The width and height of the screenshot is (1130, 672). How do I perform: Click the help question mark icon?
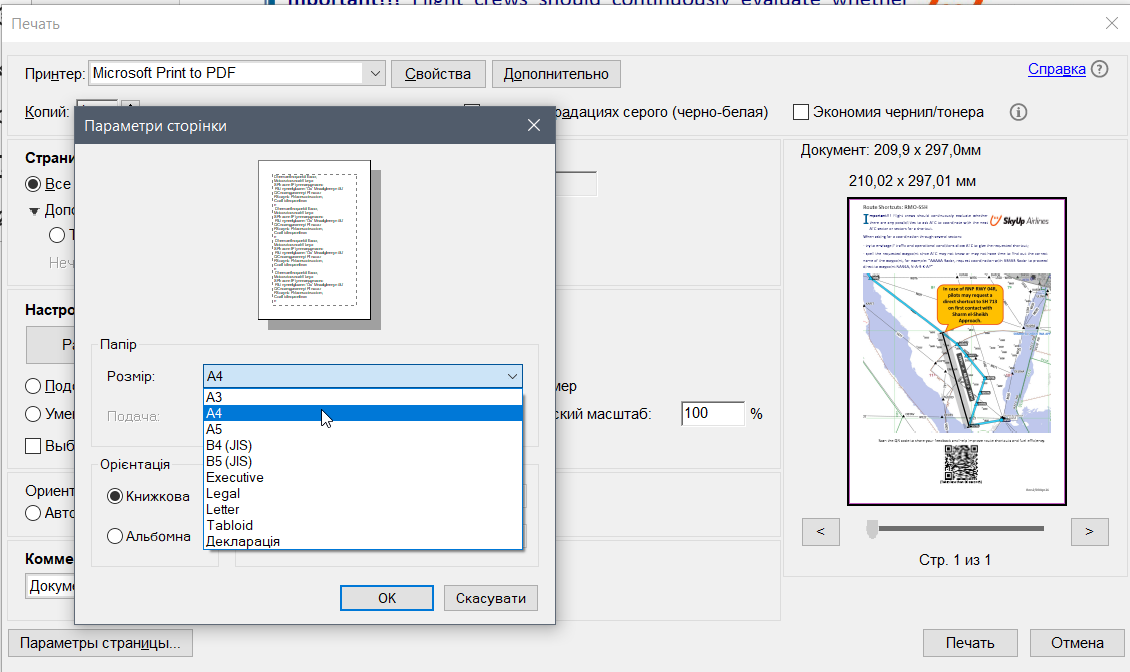(x=1100, y=69)
